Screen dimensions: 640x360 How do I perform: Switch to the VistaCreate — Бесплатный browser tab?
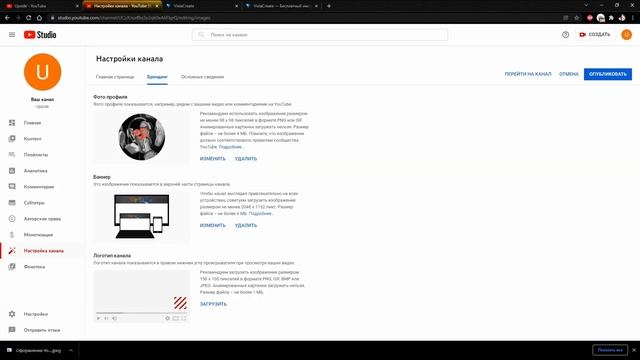point(282,6)
